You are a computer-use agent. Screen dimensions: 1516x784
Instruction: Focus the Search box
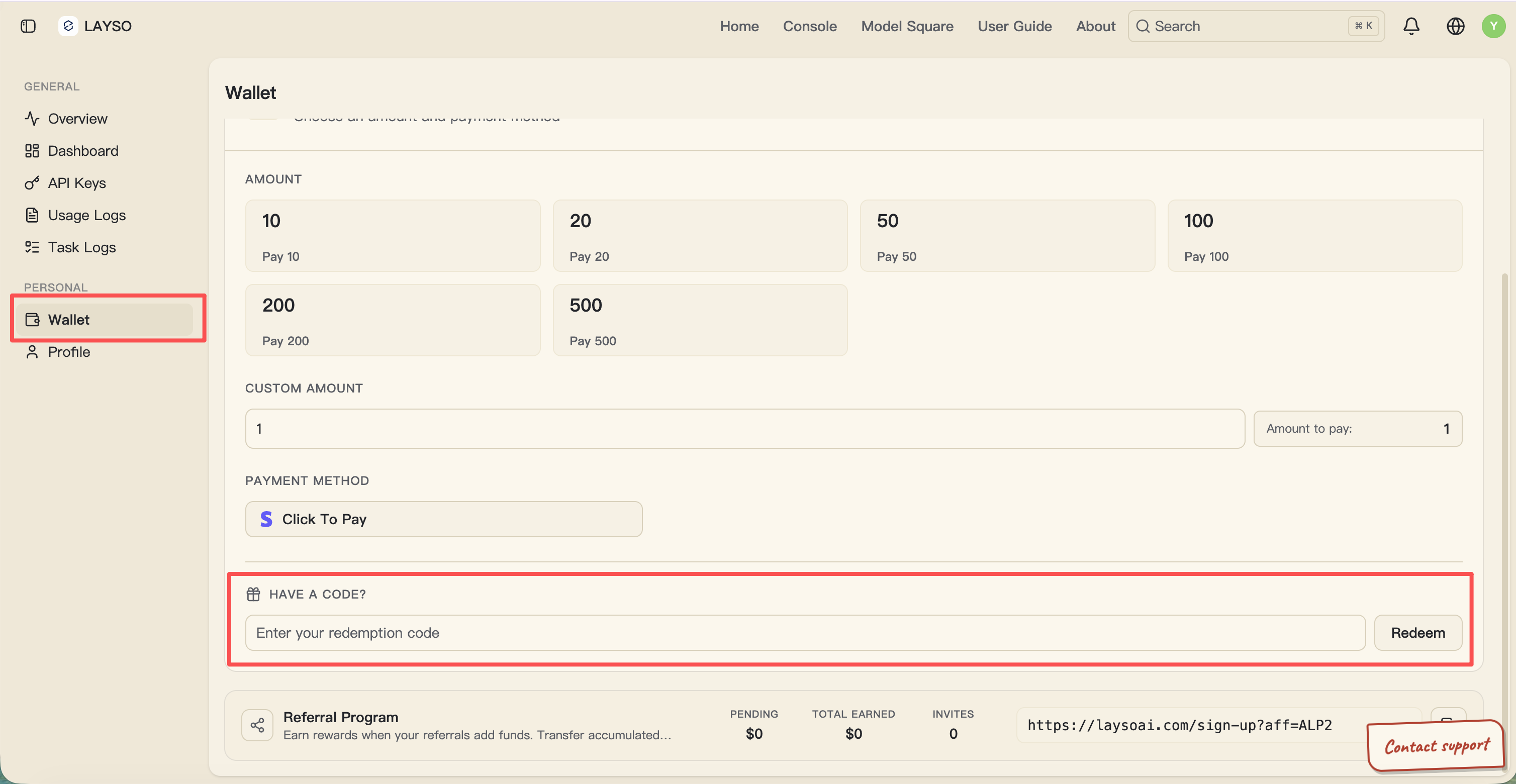click(1256, 26)
